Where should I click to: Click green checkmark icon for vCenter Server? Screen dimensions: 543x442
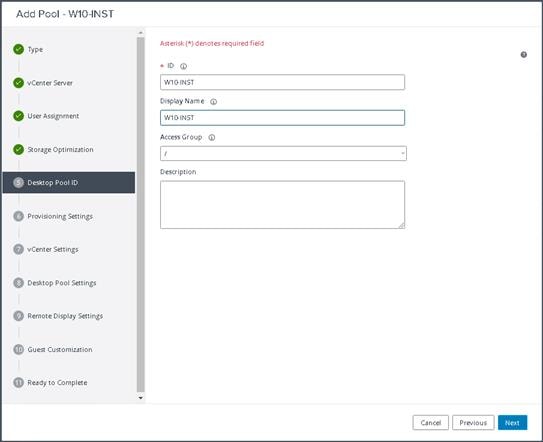coord(19,83)
